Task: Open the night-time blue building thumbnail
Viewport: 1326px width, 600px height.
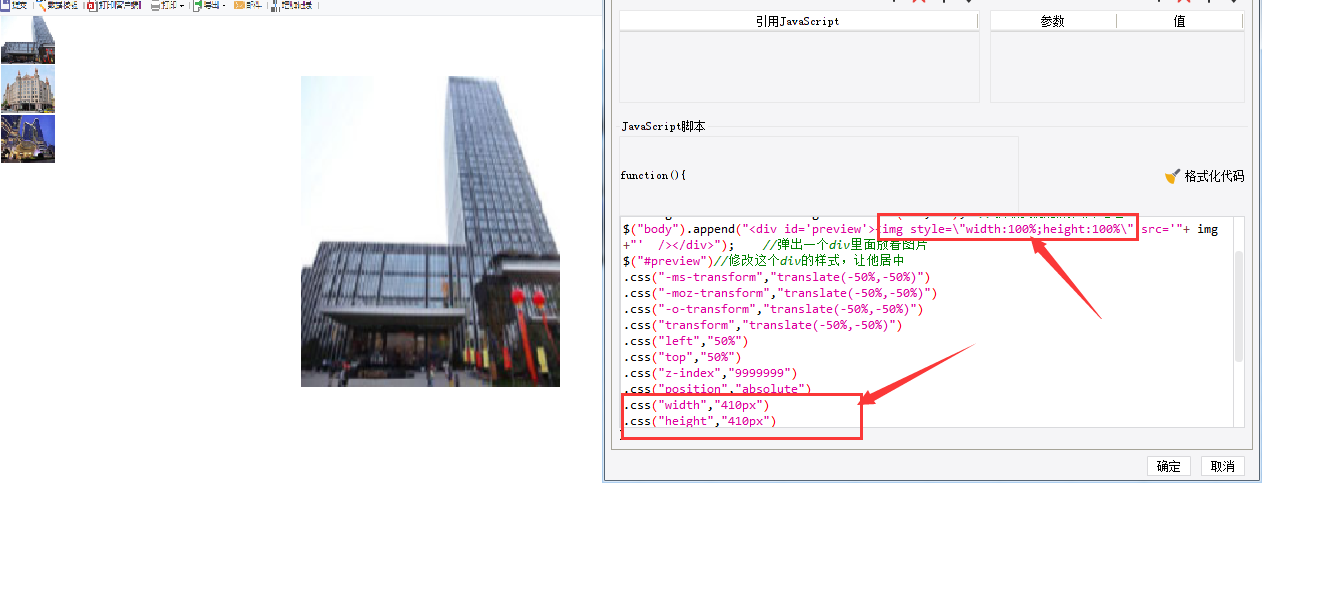Action: 28,138
